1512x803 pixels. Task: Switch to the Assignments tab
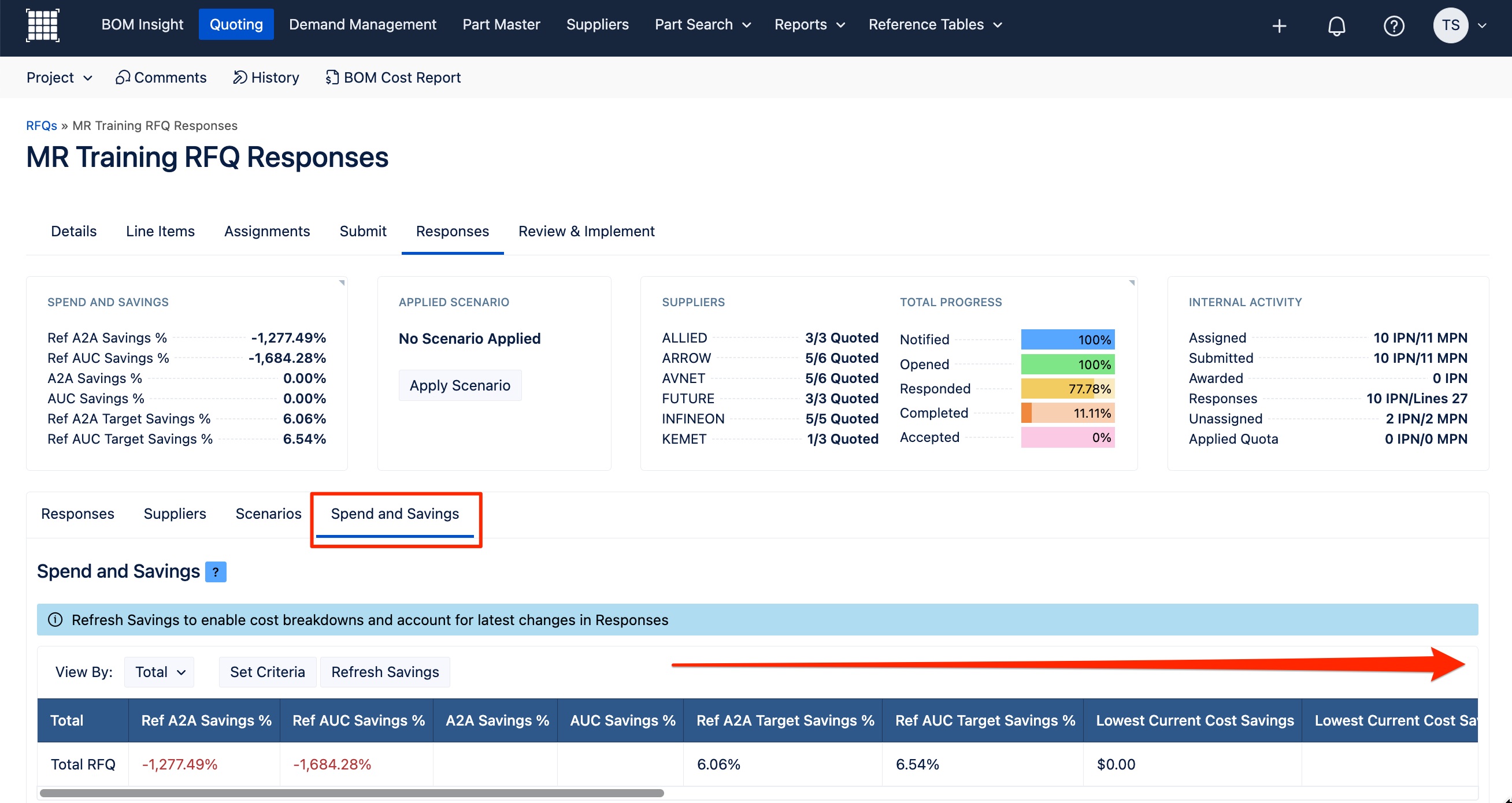267,231
